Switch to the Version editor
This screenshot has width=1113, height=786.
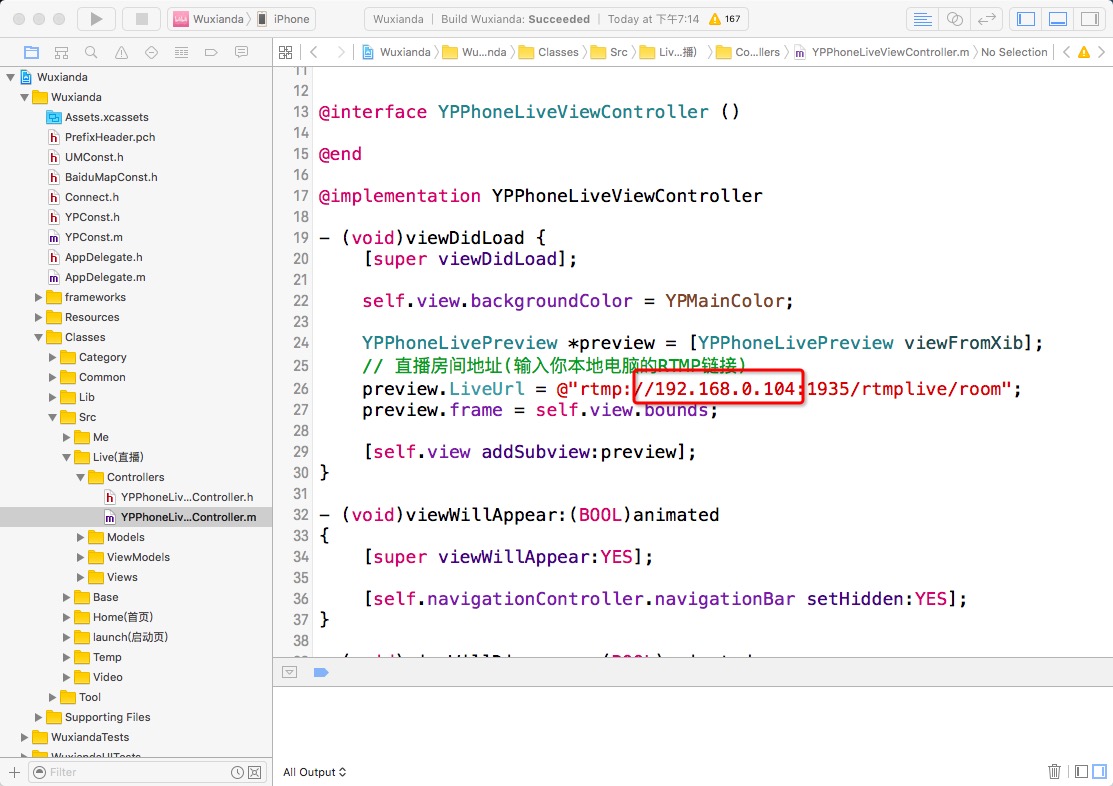pyautogui.click(x=987, y=19)
